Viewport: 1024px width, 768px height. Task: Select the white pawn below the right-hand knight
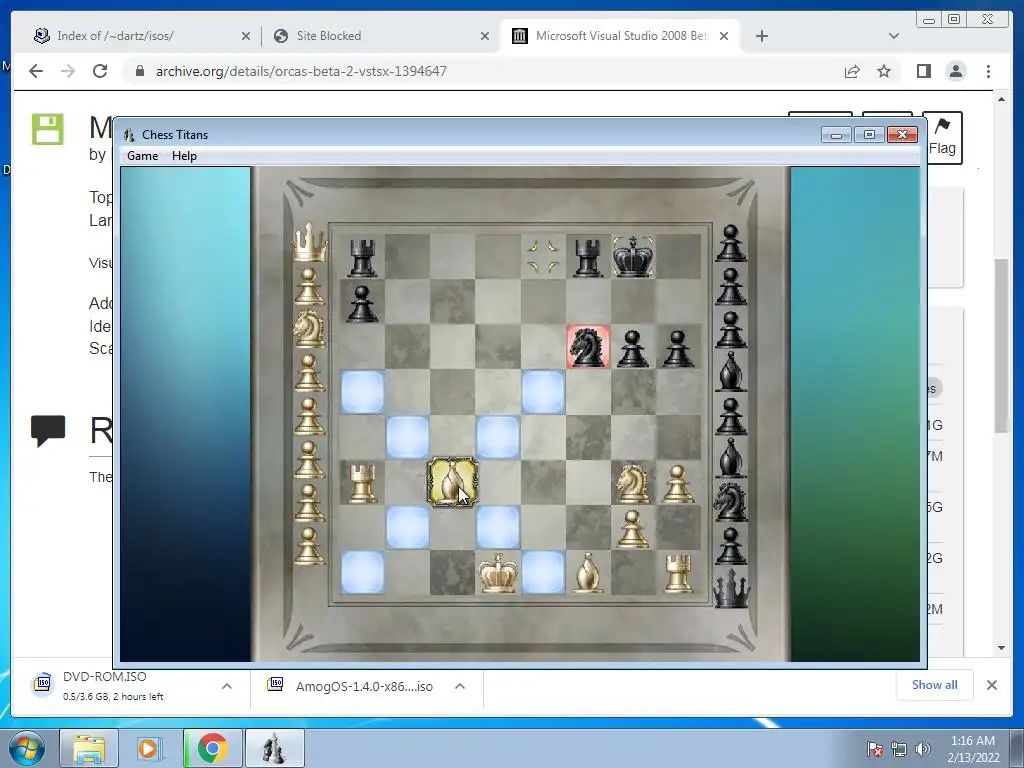click(633, 528)
